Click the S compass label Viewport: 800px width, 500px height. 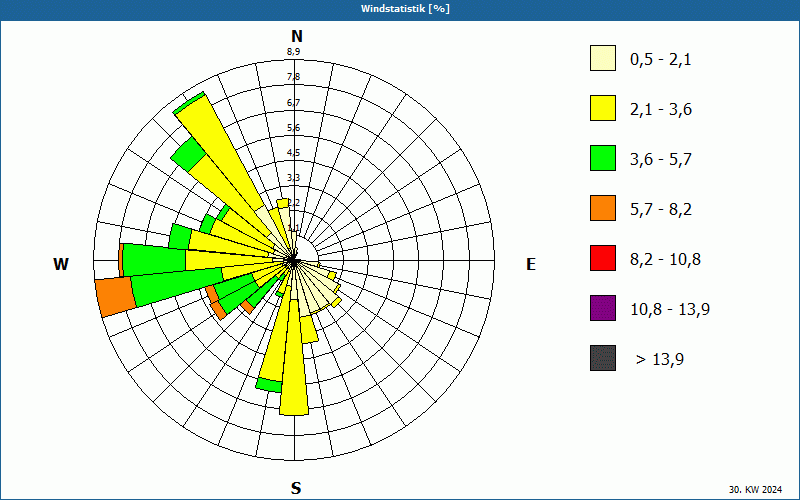296,488
